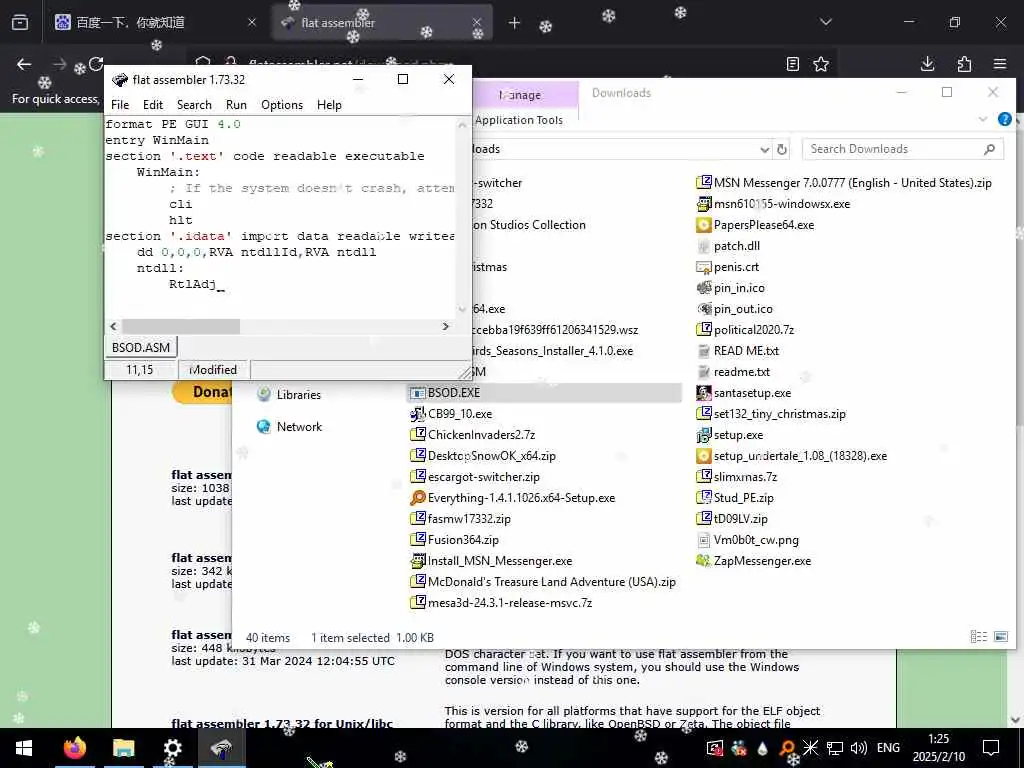Open the File menu in flat assembler
The image size is (1024, 768).
click(x=120, y=104)
